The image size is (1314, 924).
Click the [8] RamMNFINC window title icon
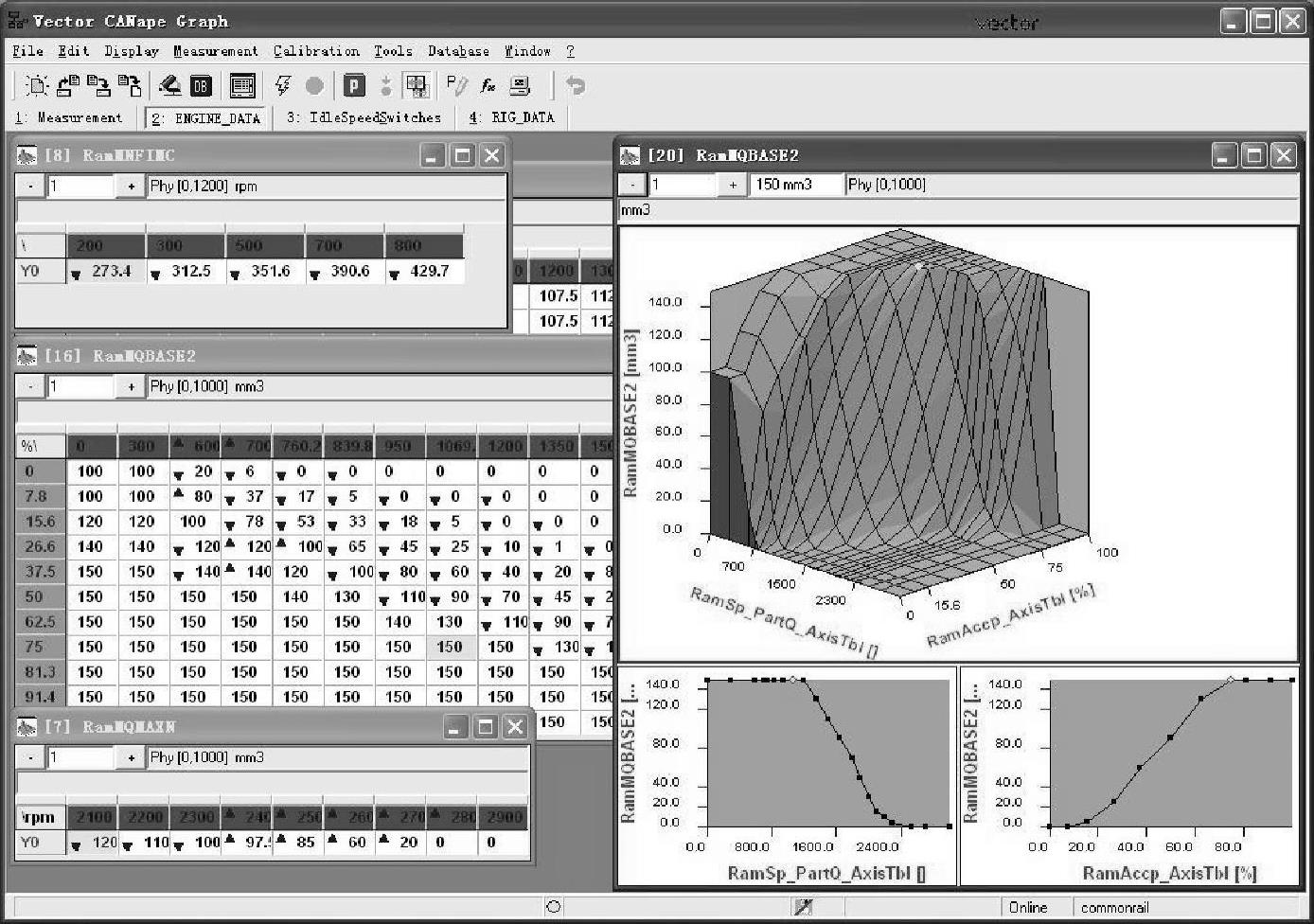(x=27, y=155)
